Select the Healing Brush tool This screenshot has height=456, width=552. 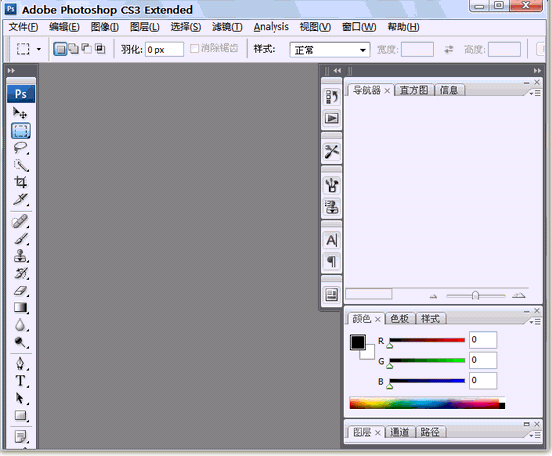point(20,222)
